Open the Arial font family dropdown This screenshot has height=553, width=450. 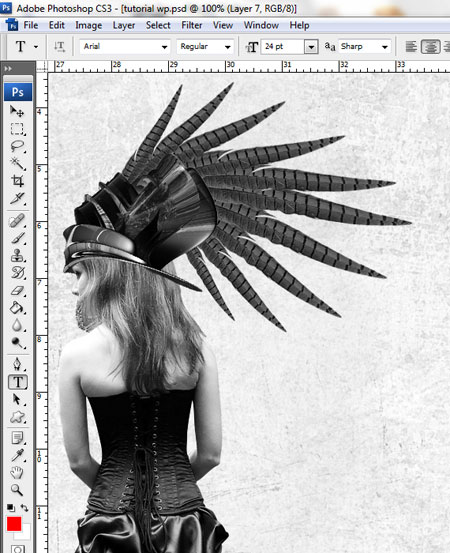tap(125, 47)
